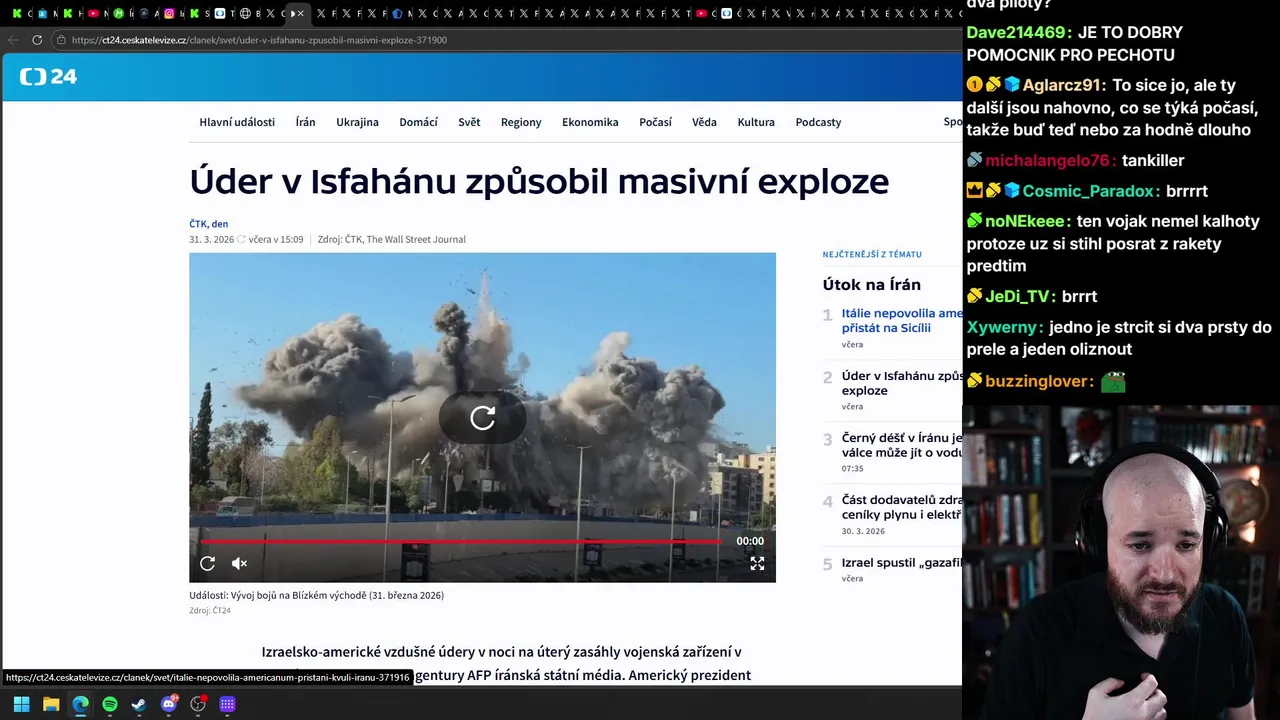The height and width of the screenshot is (720, 1280).
Task: Click Microsoft Edge taskbar icon
Action: (80, 704)
